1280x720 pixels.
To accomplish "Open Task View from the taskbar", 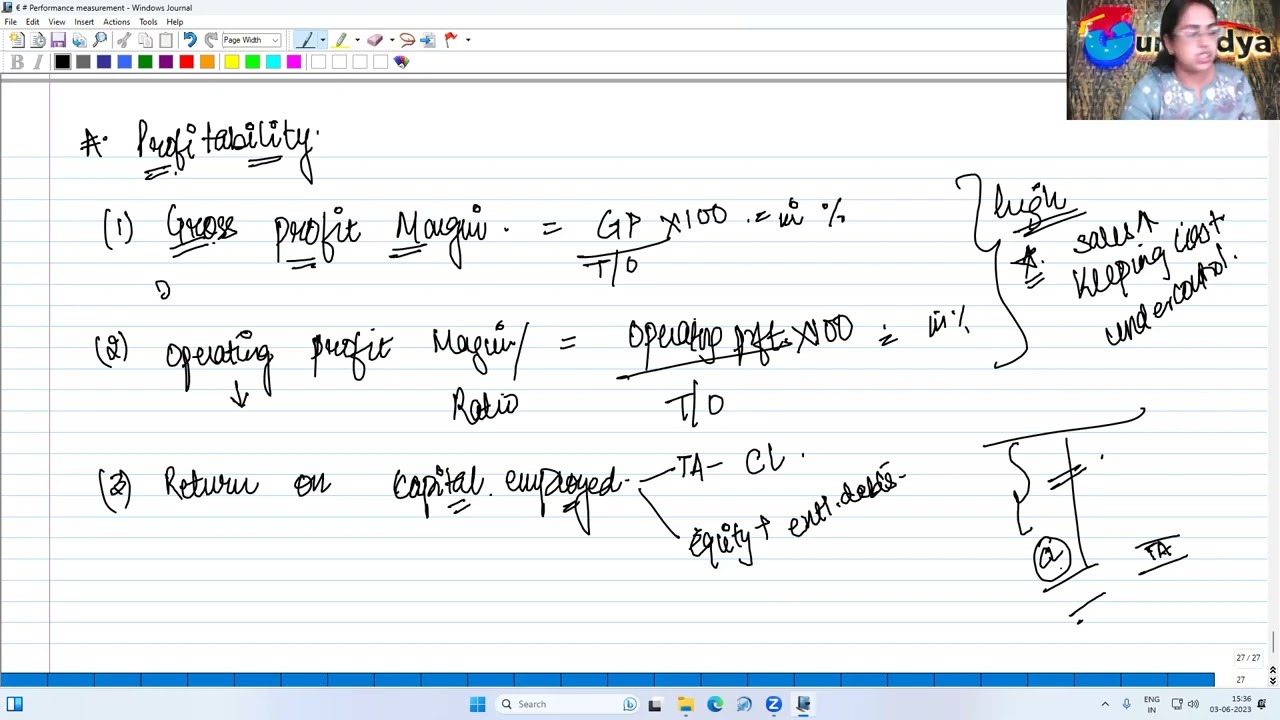I will (655, 704).
